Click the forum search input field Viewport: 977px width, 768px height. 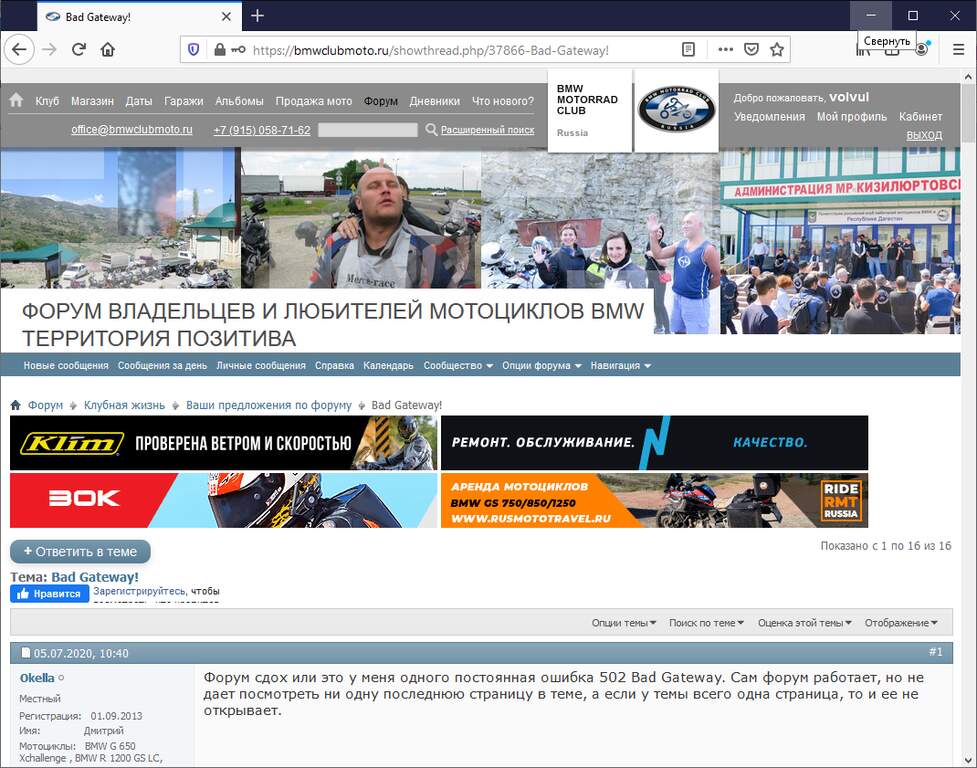(367, 130)
